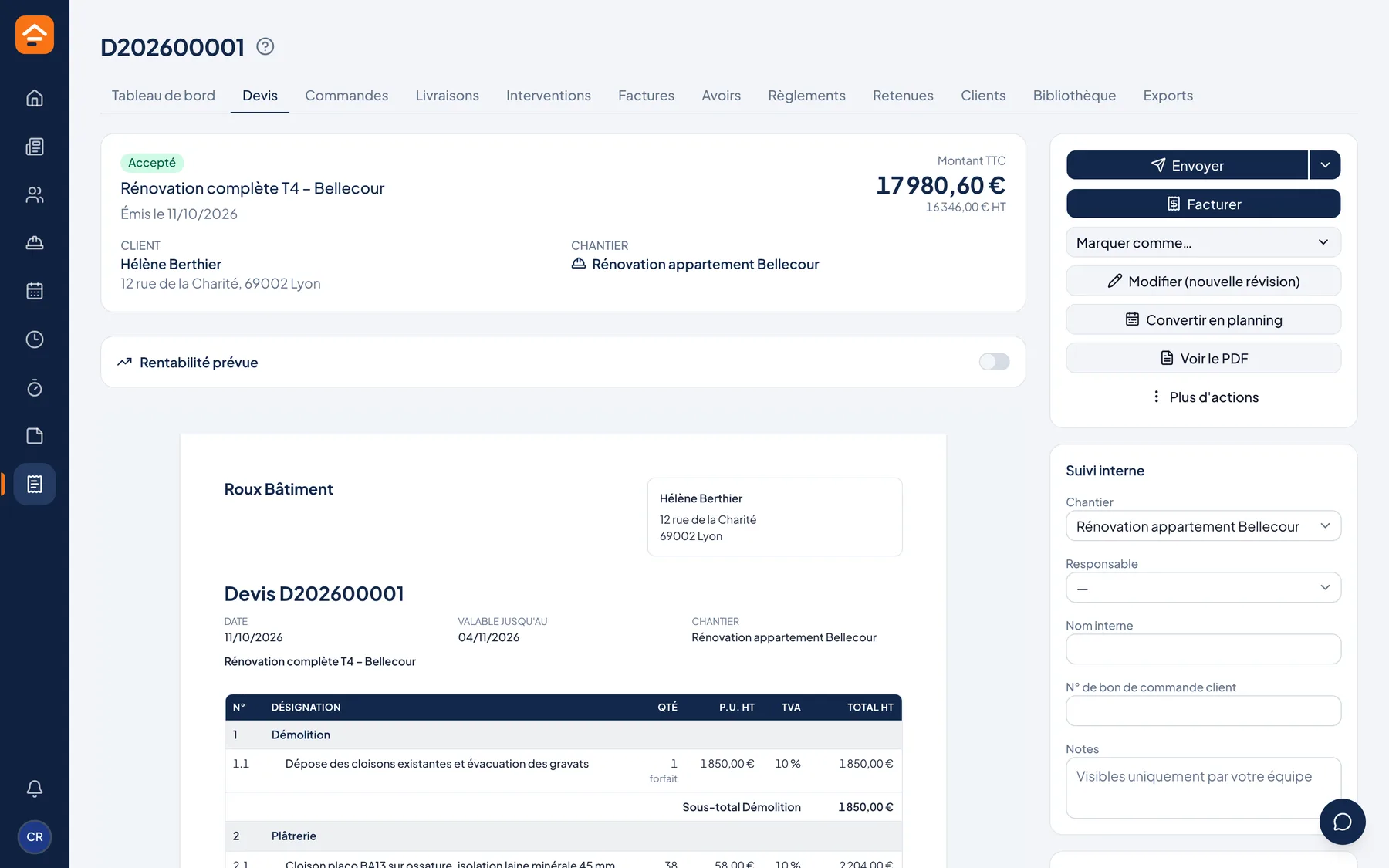Click the Facturer button
The width and height of the screenshot is (1389, 868).
[1203, 204]
